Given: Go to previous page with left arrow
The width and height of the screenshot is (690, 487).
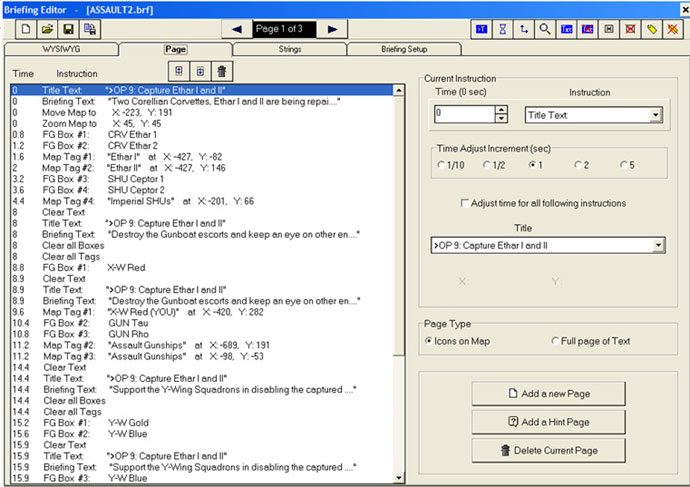Looking at the screenshot, I should pos(237,29).
